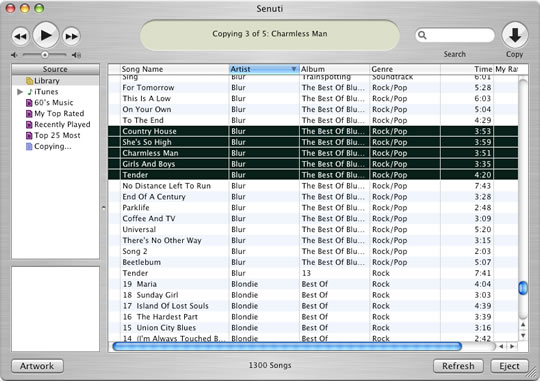Sort by the Time column header
This screenshot has height=381, width=540.
pos(467,69)
